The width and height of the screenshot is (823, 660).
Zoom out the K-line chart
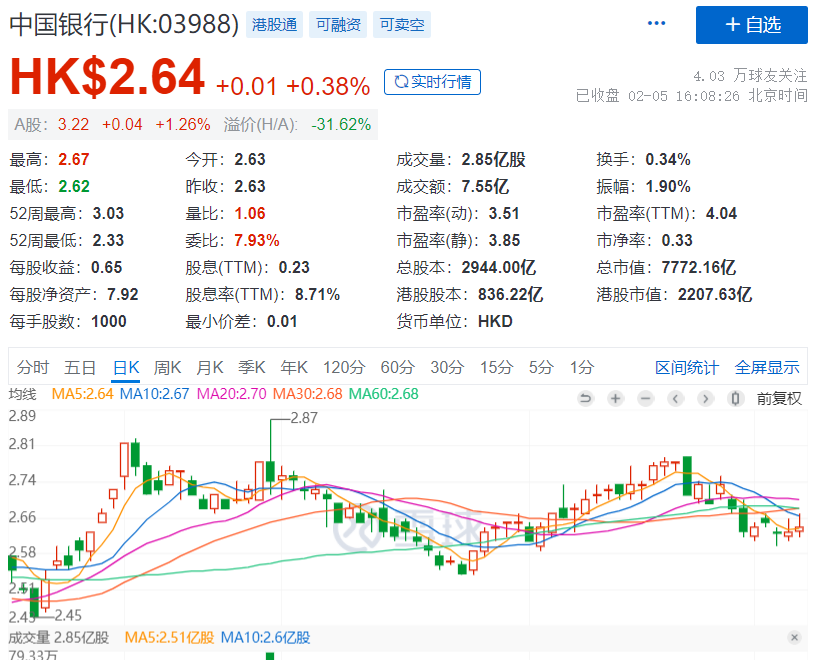coord(646,398)
